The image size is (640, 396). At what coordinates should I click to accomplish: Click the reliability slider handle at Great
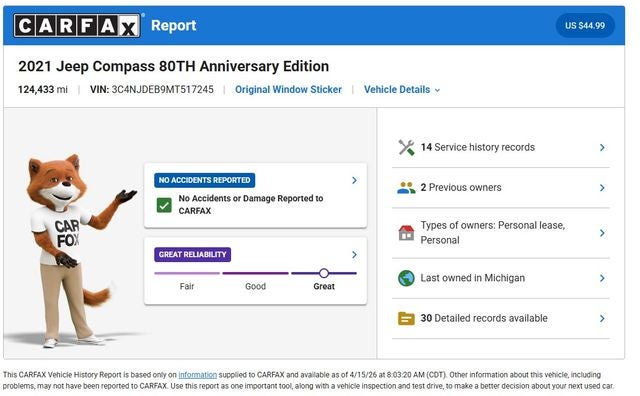(324, 273)
